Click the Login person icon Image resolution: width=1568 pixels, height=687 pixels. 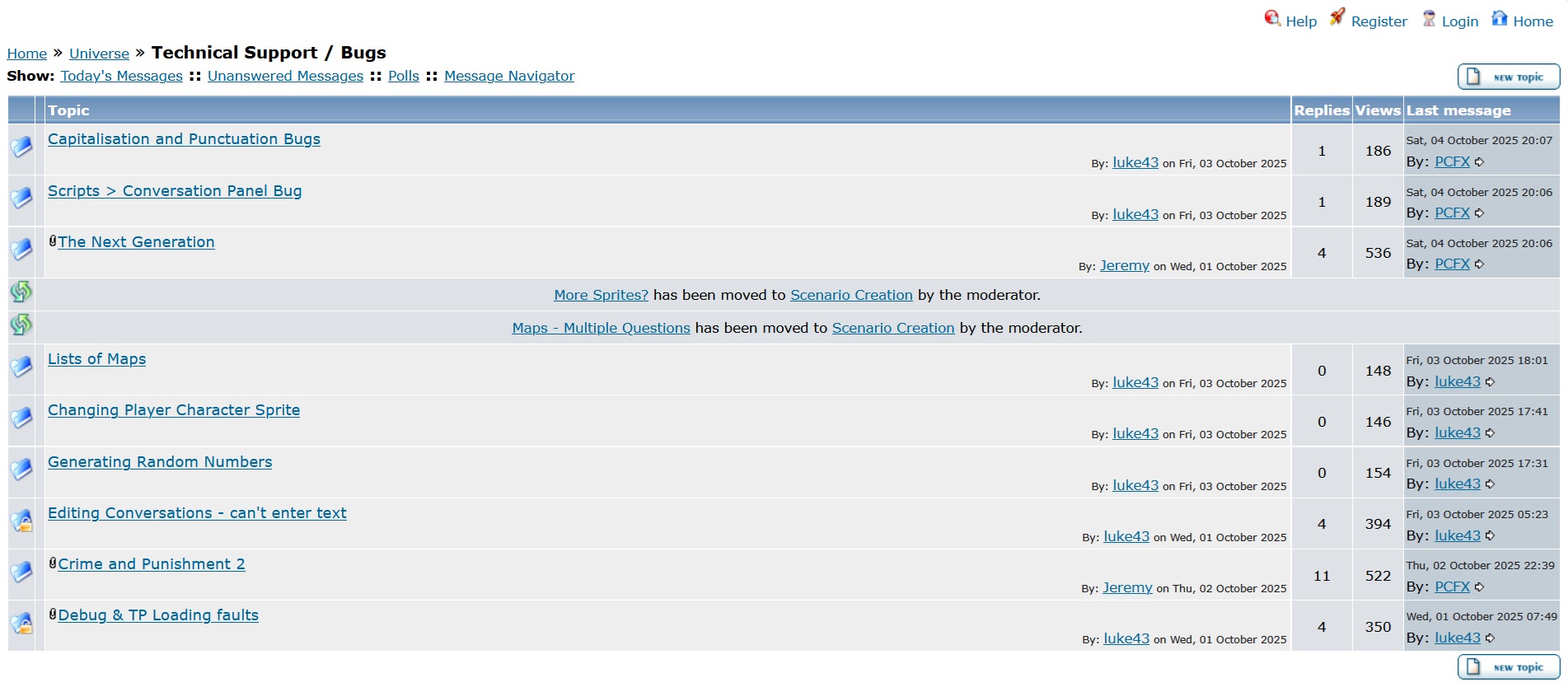pyautogui.click(x=1429, y=18)
